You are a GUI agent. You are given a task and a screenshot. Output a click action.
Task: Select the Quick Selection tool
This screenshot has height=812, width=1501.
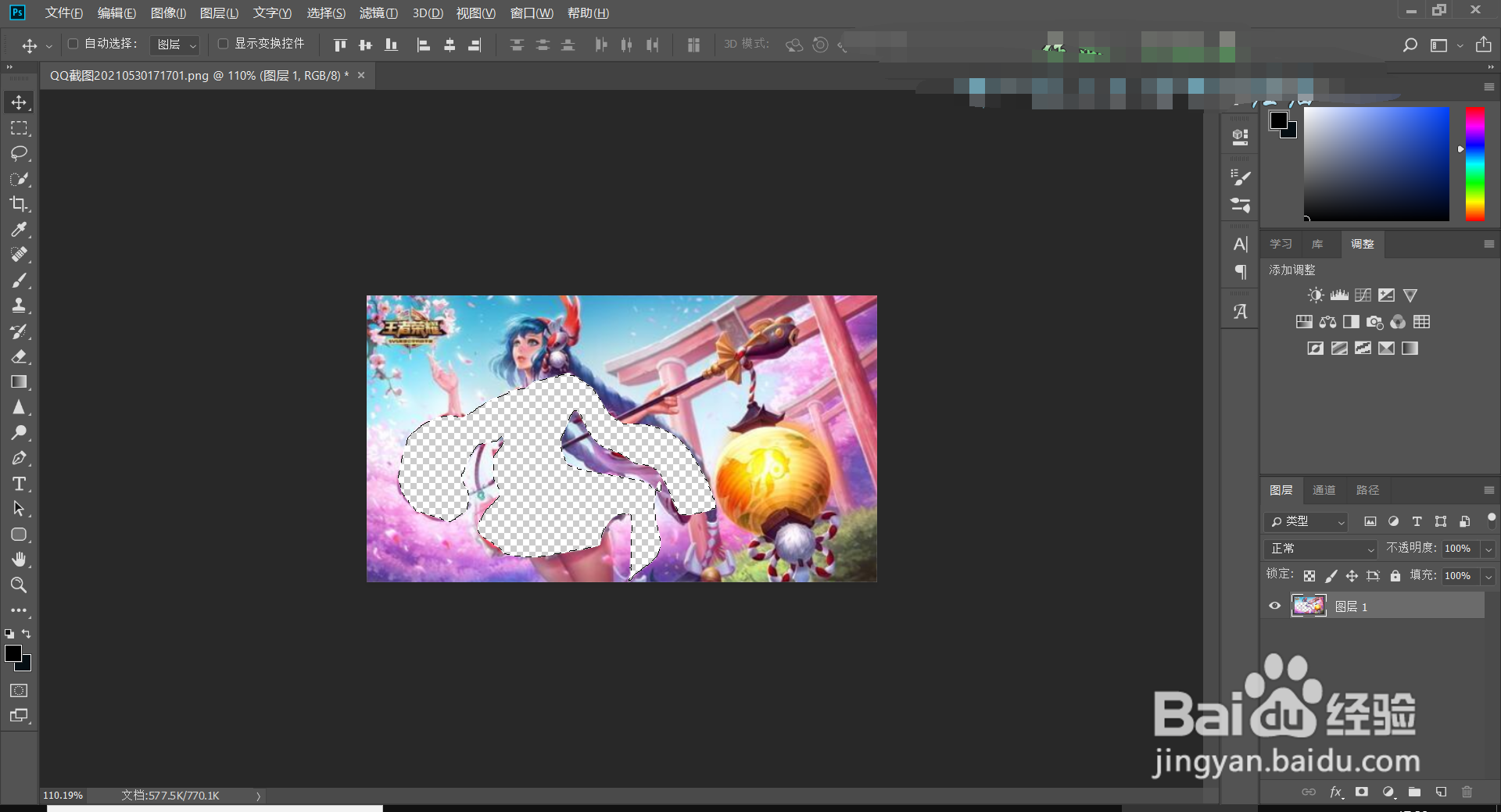[19, 179]
